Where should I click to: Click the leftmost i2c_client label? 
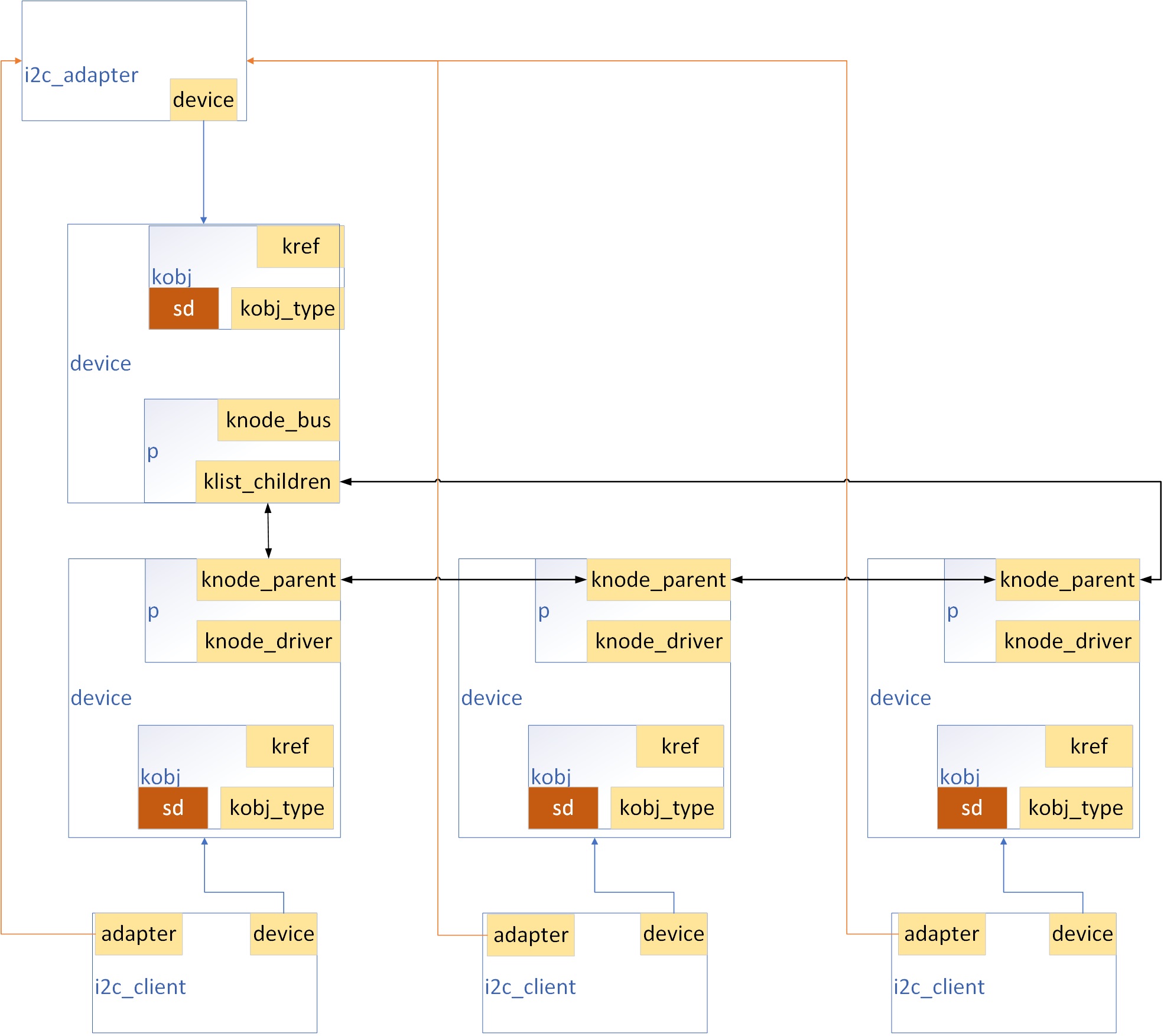pos(140,987)
